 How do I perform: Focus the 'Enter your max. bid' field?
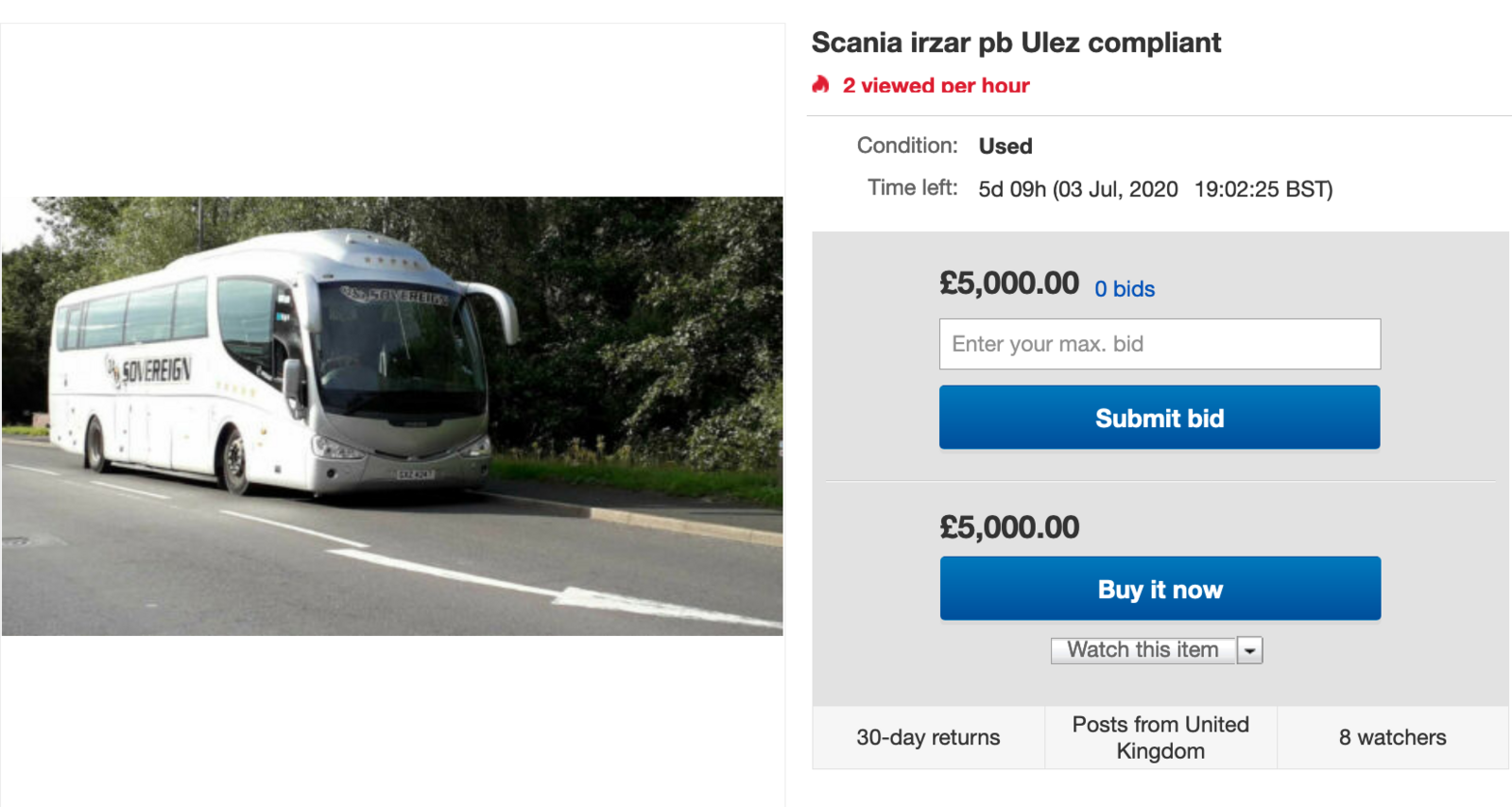click(x=1160, y=344)
